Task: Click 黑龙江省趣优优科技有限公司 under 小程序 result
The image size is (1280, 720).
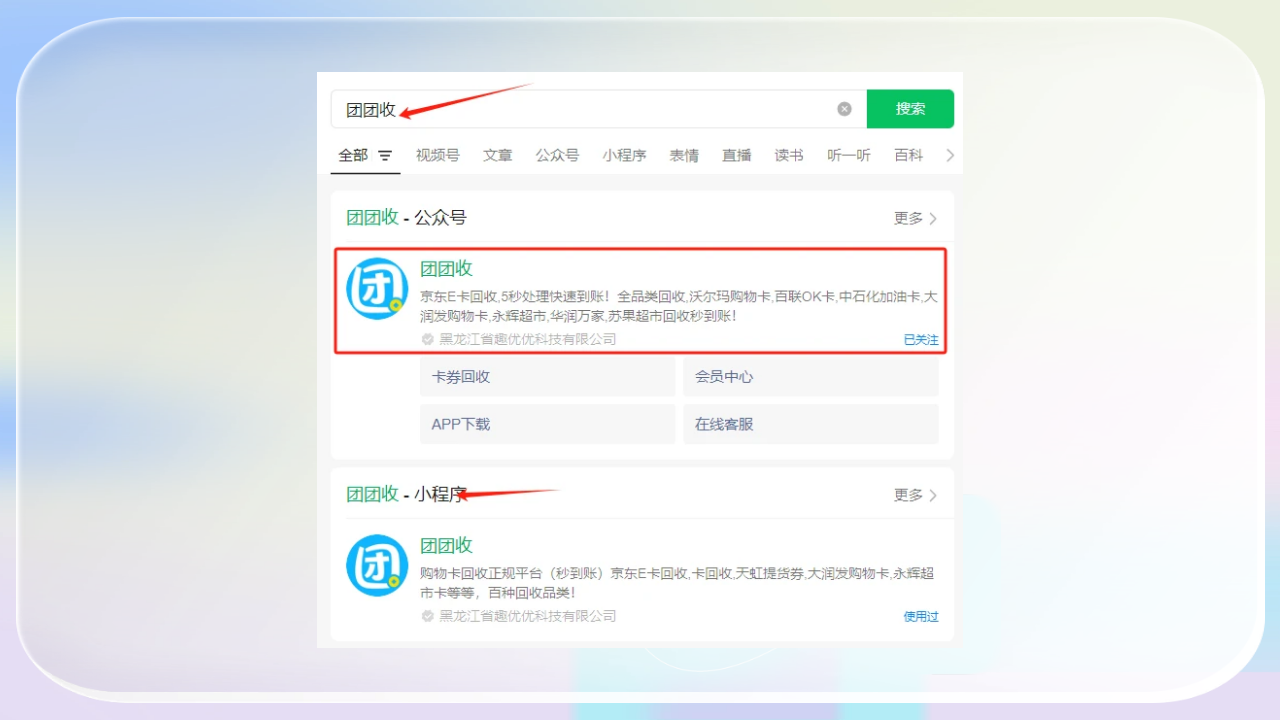Action: point(528,617)
